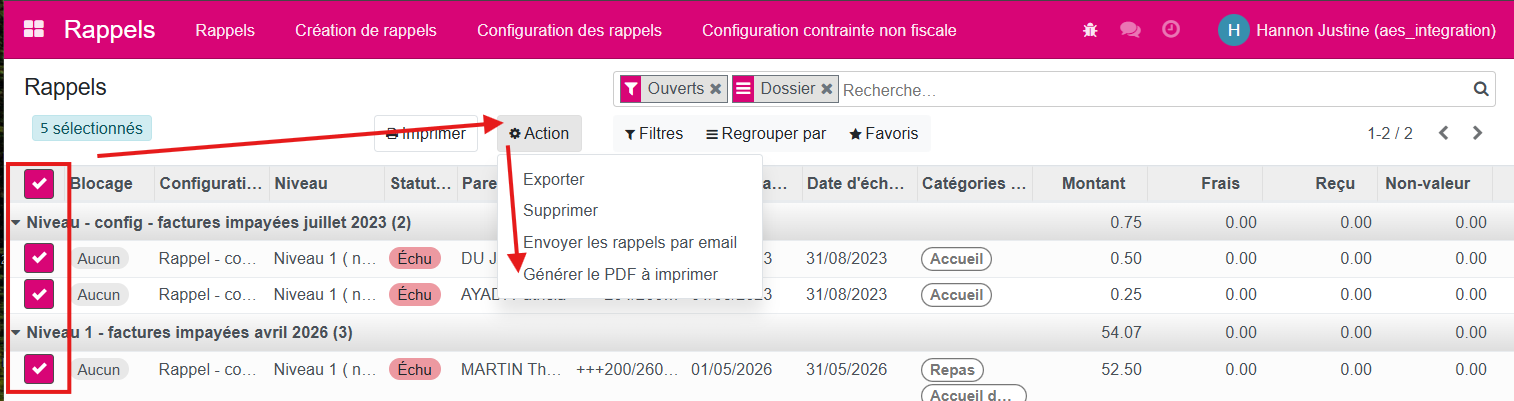
Task: Open Configuration des rappels menu
Action: [x=569, y=30]
